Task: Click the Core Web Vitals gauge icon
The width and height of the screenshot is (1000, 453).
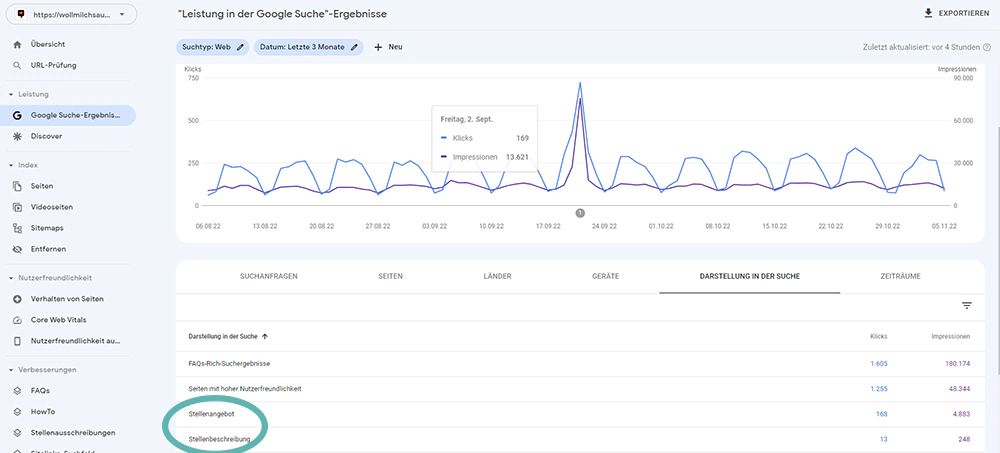Action: point(18,320)
